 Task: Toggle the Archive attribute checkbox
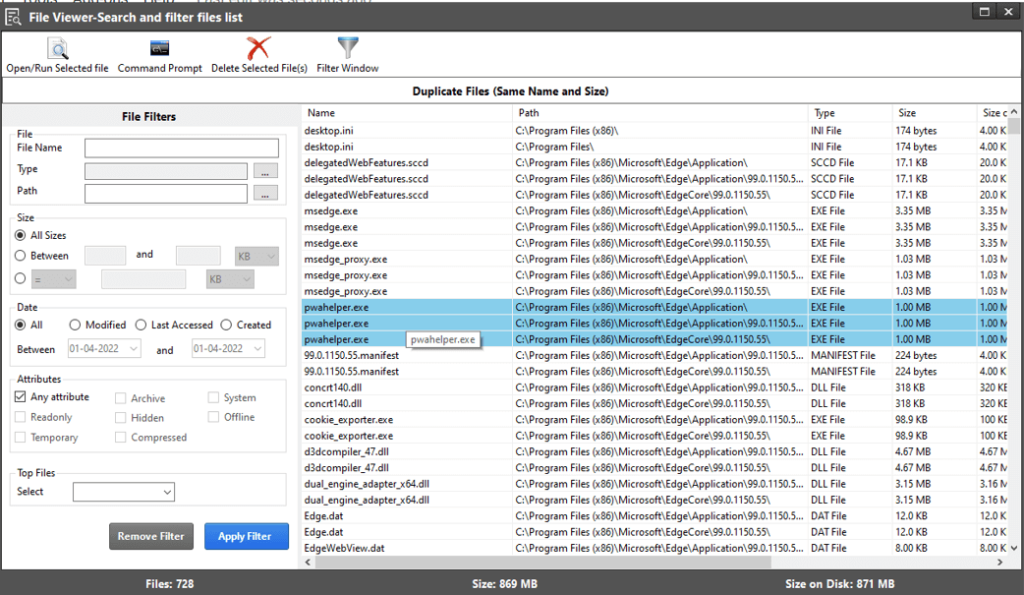pyautogui.click(x=120, y=398)
